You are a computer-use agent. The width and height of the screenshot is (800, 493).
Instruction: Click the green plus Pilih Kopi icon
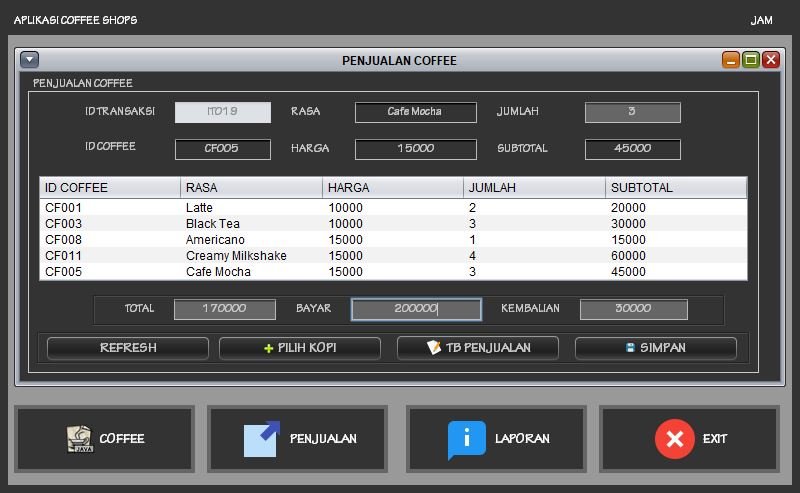tap(268, 348)
